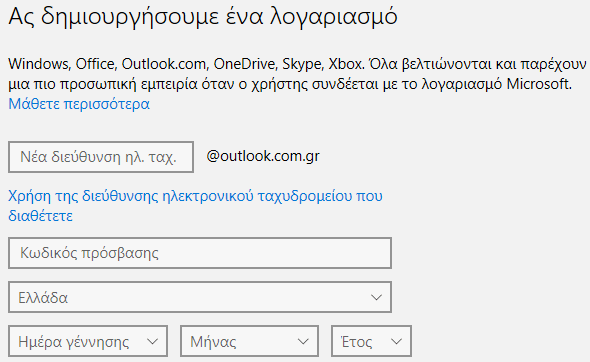590x362 pixels.
Task: Expand the Έτος year dropdown
Action: click(x=371, y=341)
